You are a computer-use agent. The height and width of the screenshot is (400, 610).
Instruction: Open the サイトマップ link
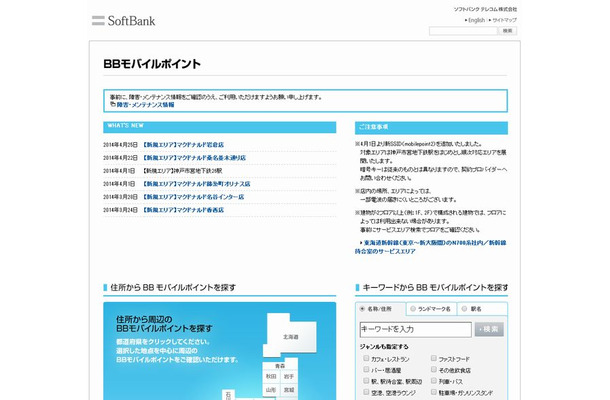tap(504, 20)
